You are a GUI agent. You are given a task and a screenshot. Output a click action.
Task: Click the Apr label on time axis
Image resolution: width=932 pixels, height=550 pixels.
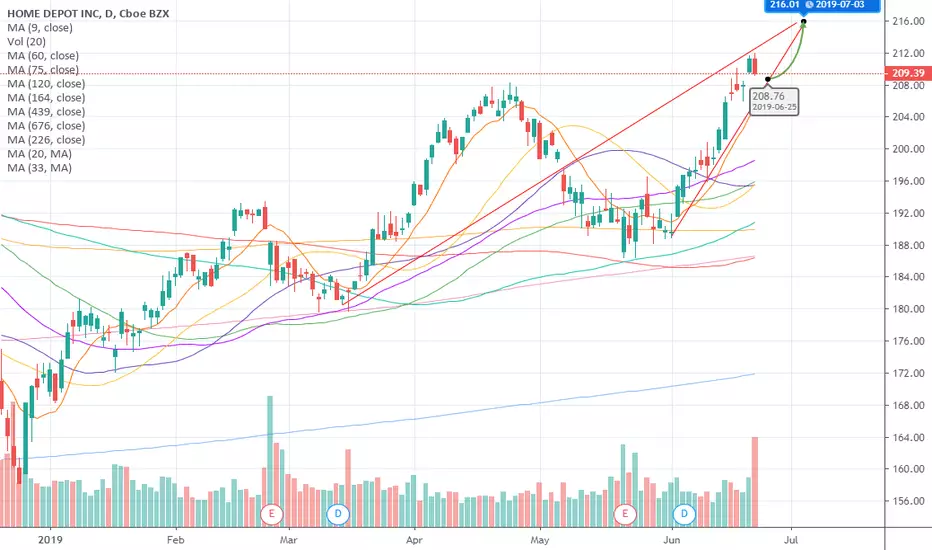click(x=414, y=540)
